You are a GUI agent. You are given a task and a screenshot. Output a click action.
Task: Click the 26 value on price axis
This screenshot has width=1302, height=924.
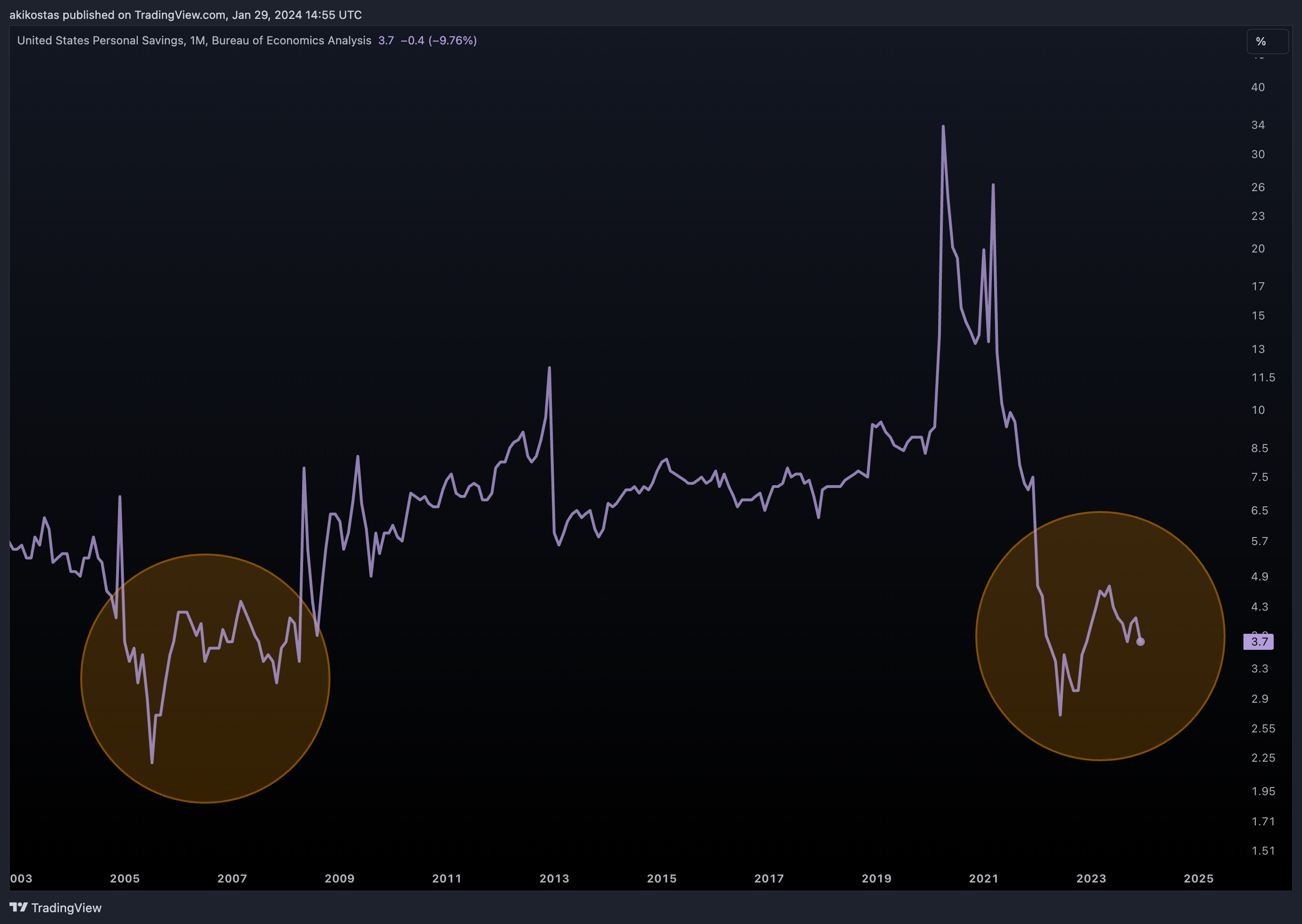coord(1258,187)
